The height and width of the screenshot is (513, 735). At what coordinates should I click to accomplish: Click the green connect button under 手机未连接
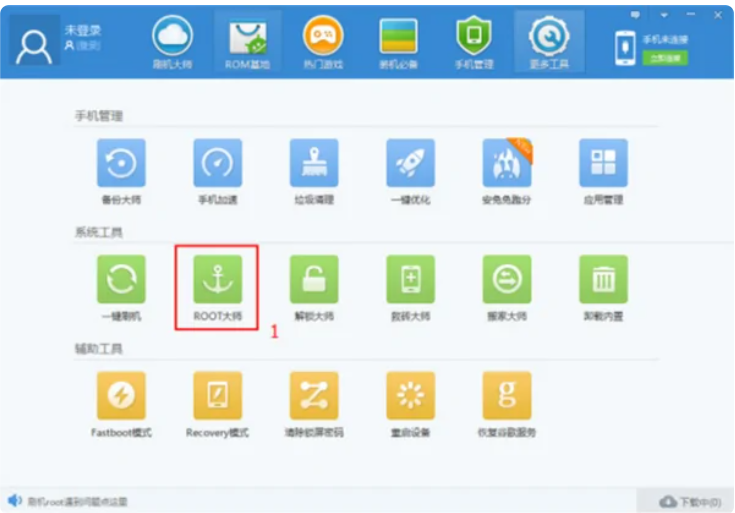[665, 58]
